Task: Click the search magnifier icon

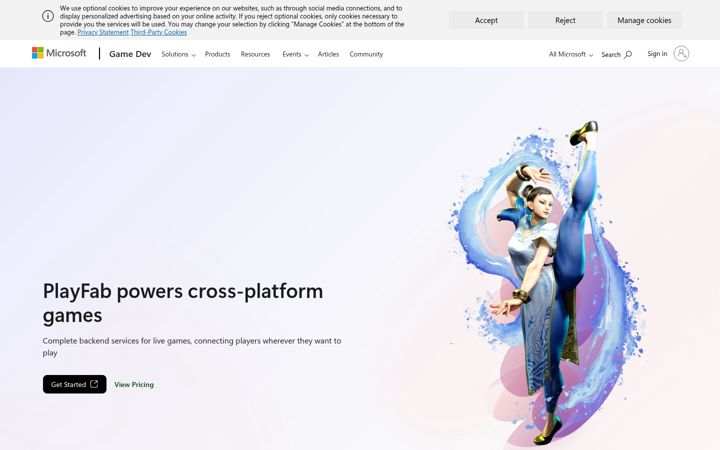Action: (628, 55)
